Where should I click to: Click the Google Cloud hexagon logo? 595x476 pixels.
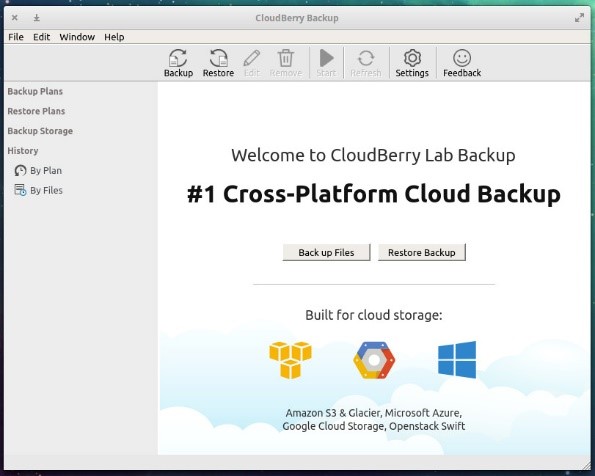(374, 360)
